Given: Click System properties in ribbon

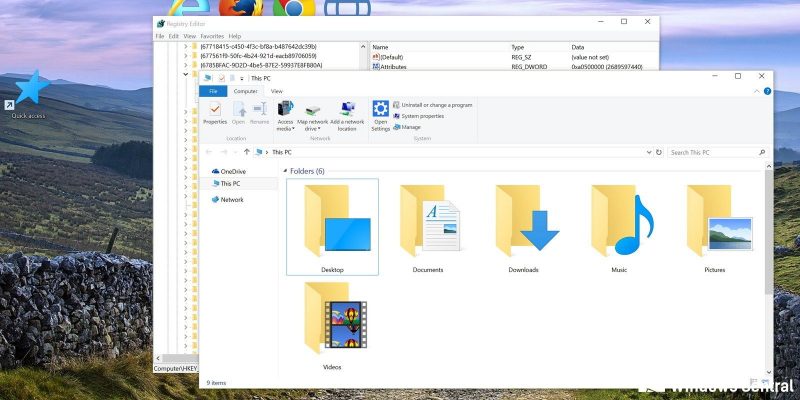Looking at the screenshot, I should click(422, 116).
